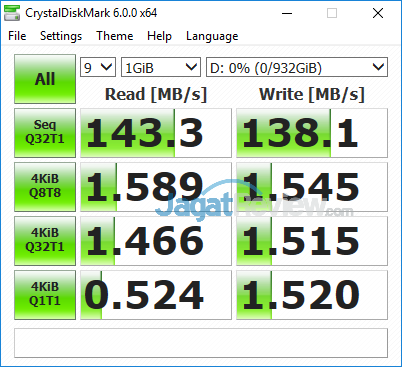
Task: Start the Seq Q32T1 test
Action: point(45,133)
